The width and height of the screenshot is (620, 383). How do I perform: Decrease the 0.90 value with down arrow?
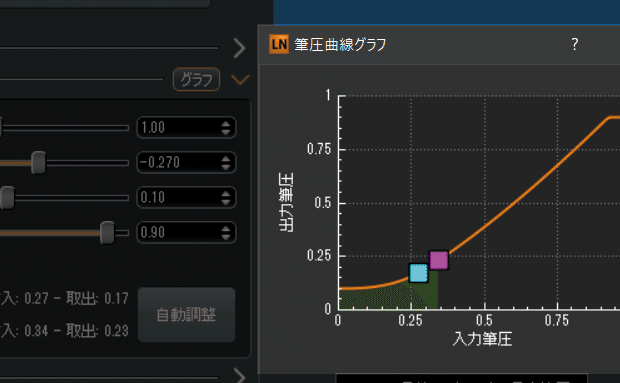pos(226,236)
